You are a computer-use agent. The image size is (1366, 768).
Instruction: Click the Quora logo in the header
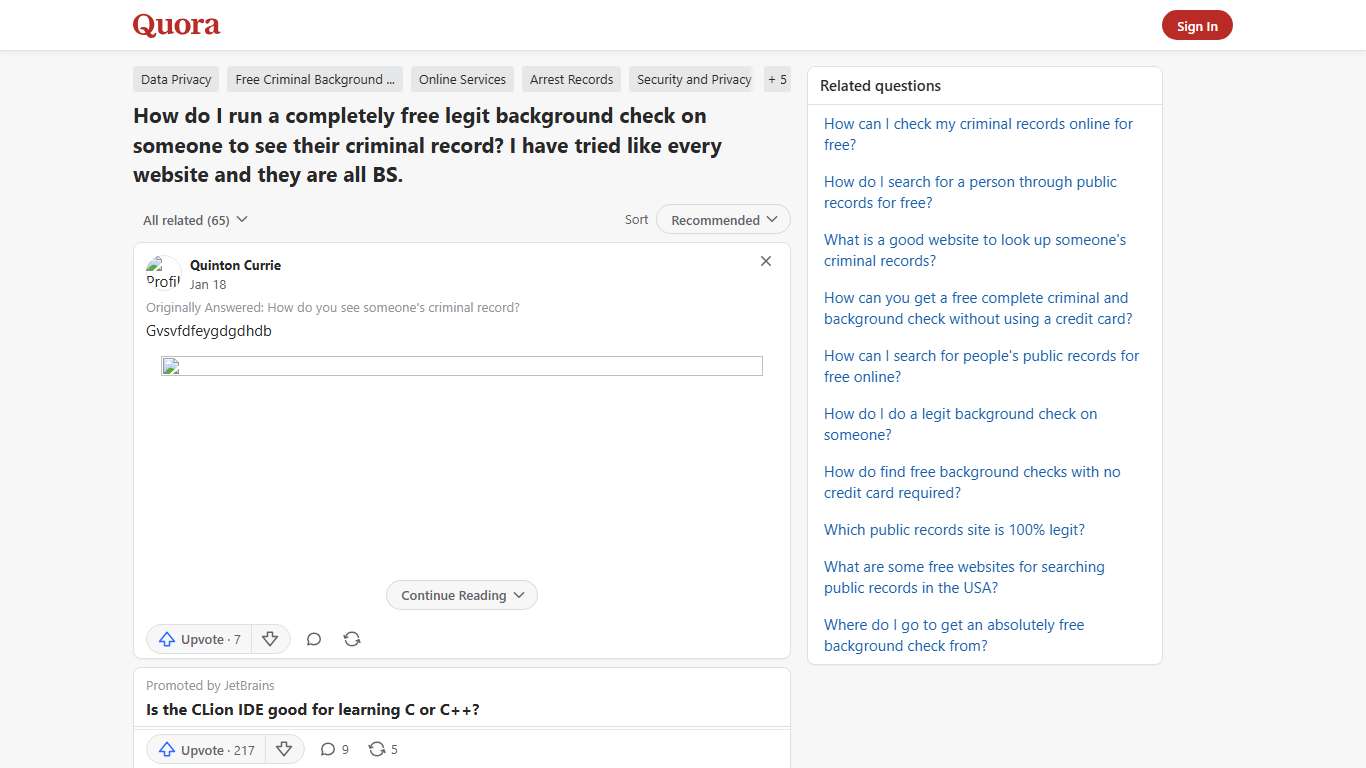tap(176, 25)
